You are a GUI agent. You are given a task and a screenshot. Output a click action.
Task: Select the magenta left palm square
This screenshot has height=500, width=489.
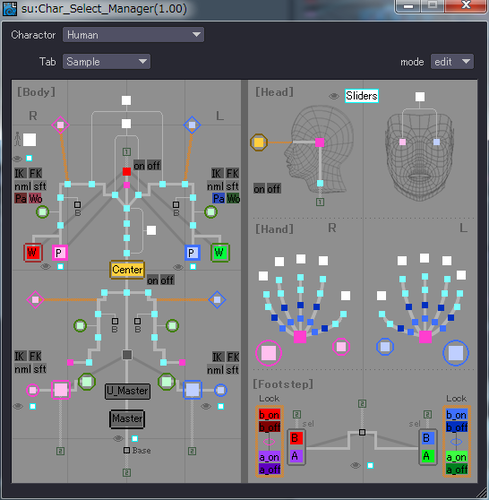(x=425, y=337)
